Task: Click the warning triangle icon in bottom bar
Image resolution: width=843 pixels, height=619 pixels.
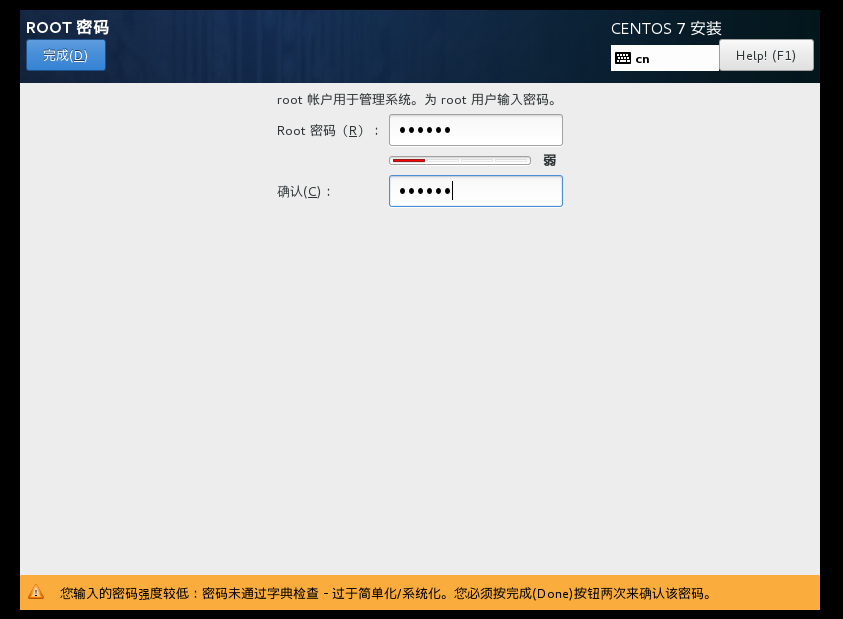Action: pos(36,592)
